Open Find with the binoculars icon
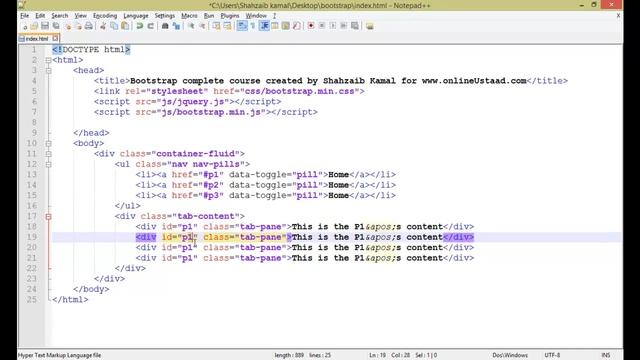Viewport: 640px width, 360px height. pos(165,26)
